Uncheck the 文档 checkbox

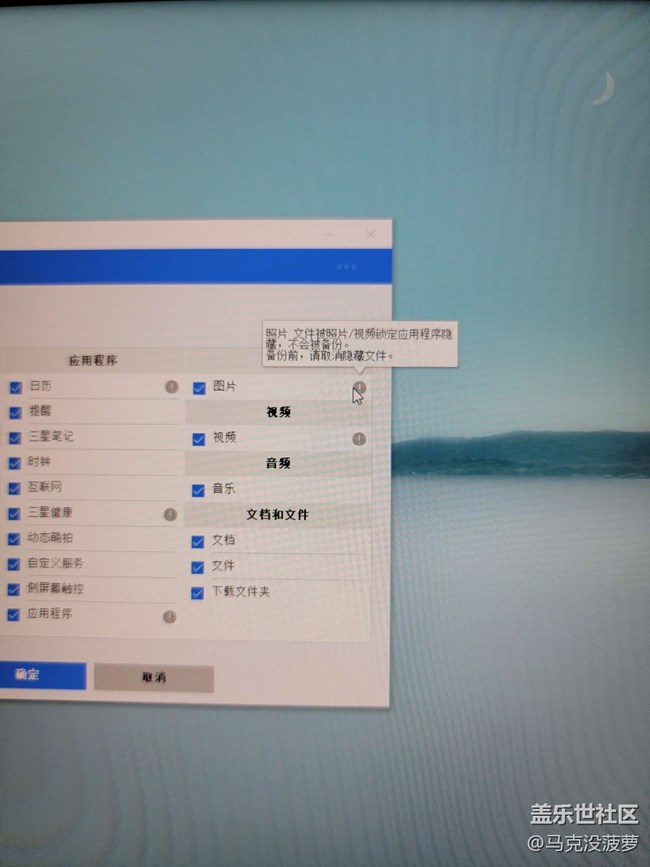(198, 541)
